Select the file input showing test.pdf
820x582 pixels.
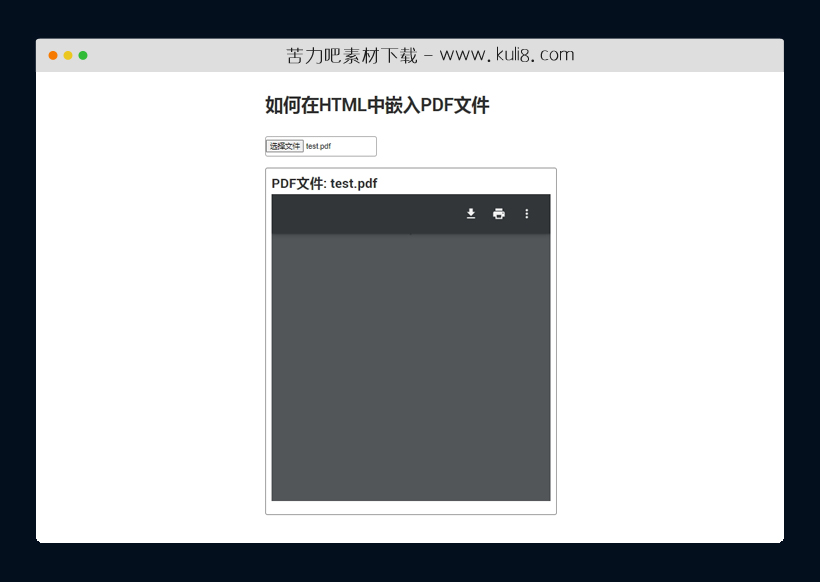320,146
